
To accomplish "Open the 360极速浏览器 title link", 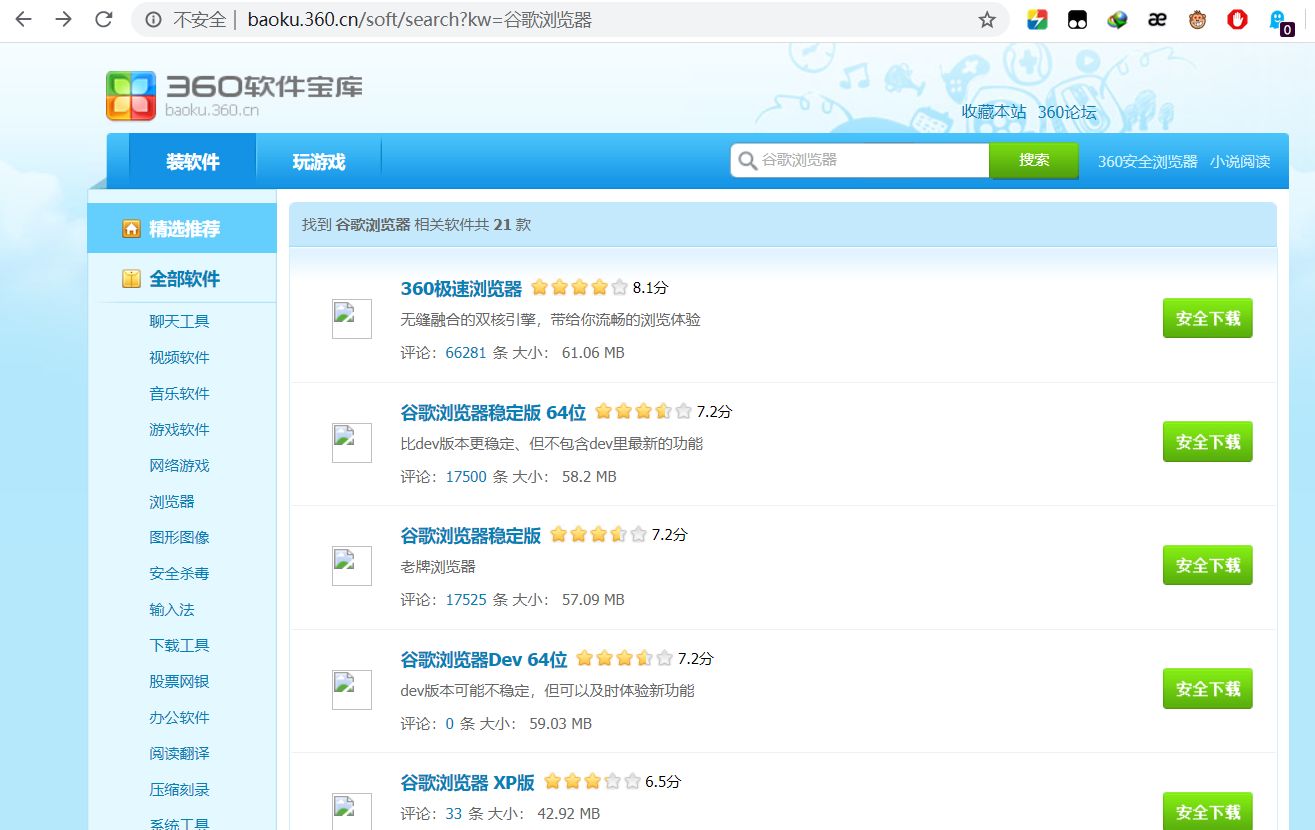I will click(x=461, y=289).
